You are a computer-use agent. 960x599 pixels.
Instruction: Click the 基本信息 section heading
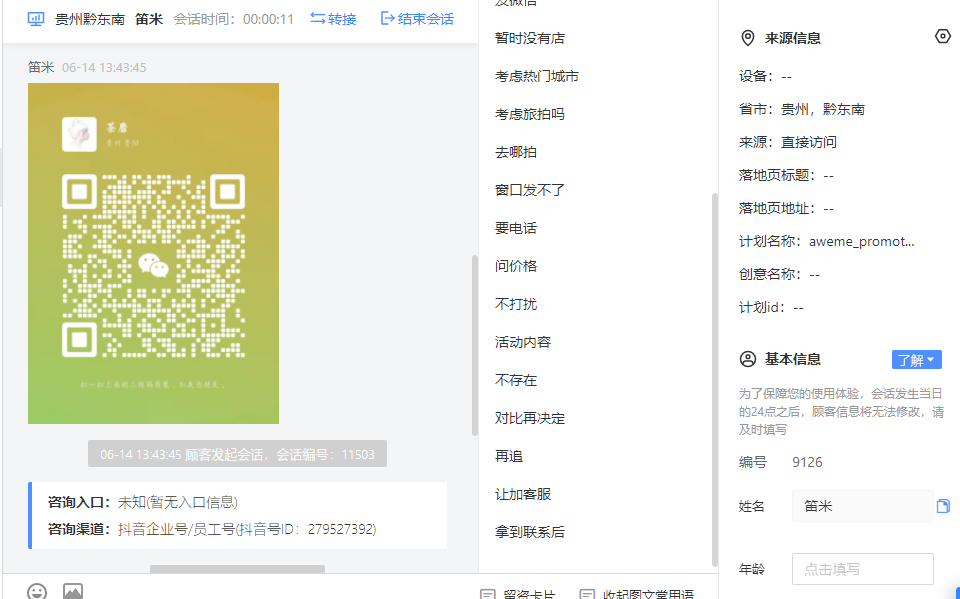[792, 359]
